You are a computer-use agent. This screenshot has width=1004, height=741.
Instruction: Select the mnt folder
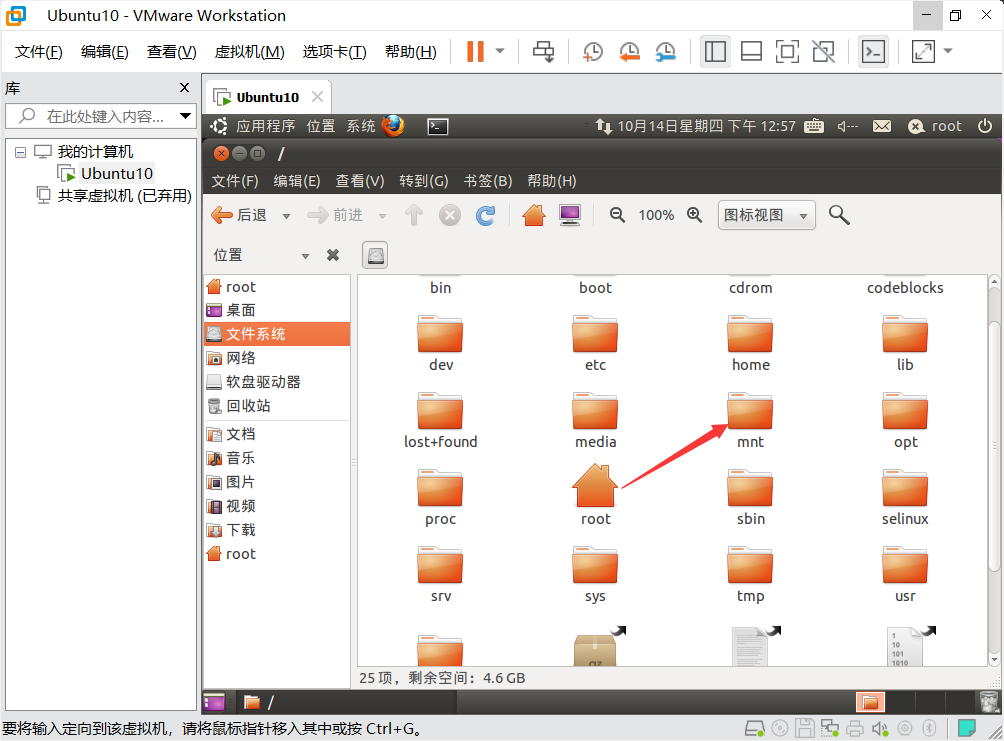point(750,421)
